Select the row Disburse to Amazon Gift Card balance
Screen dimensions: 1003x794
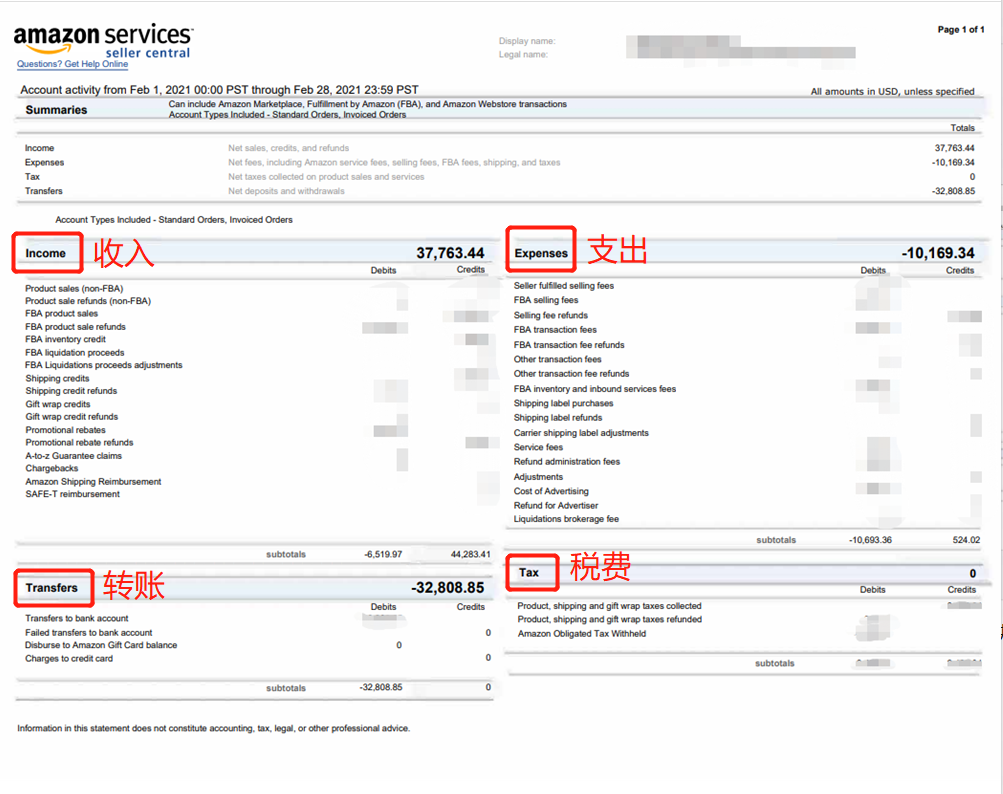click(x=101, y=646)
